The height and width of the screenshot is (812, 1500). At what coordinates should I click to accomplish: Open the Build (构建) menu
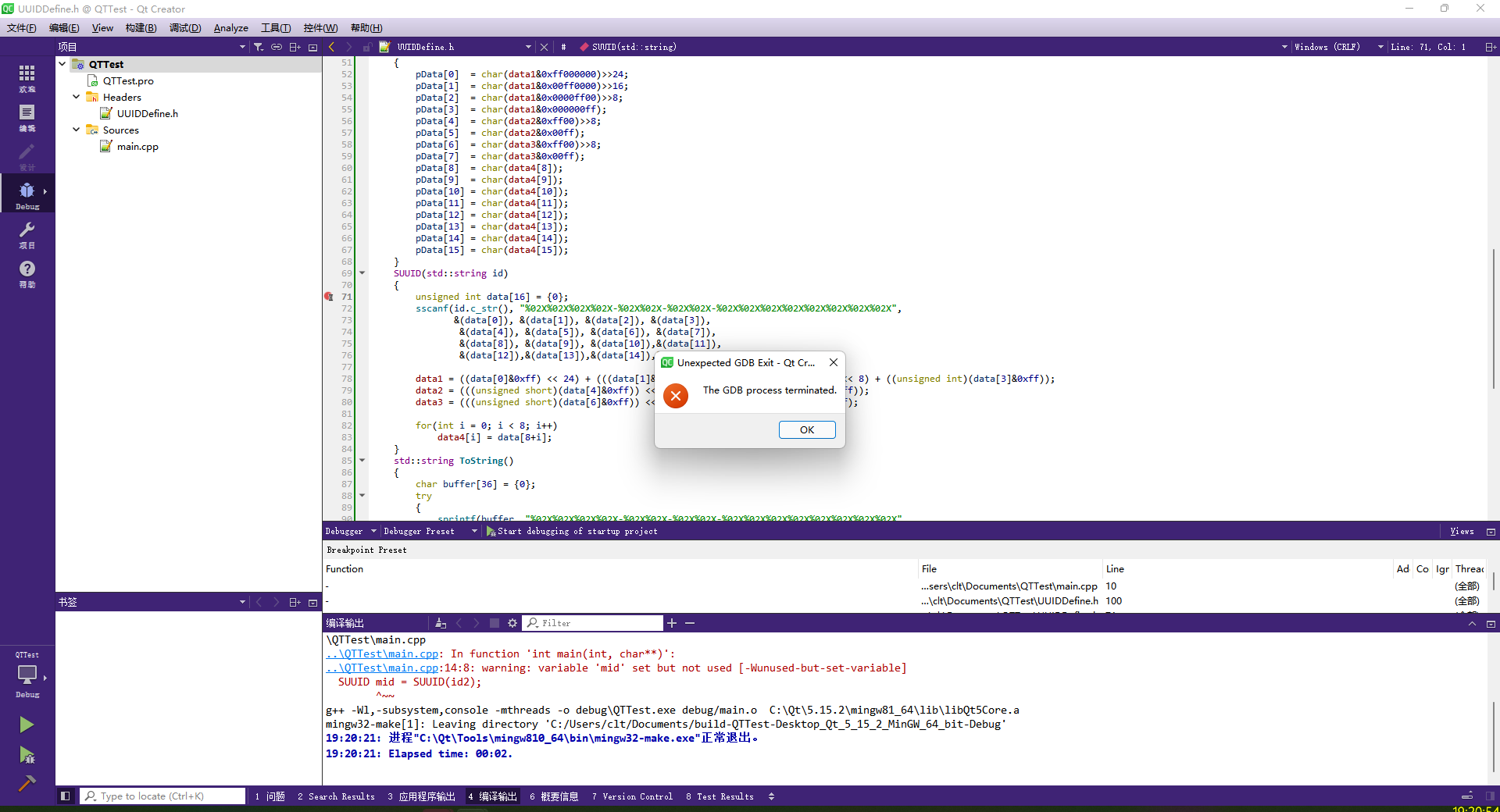coord(141,28)
